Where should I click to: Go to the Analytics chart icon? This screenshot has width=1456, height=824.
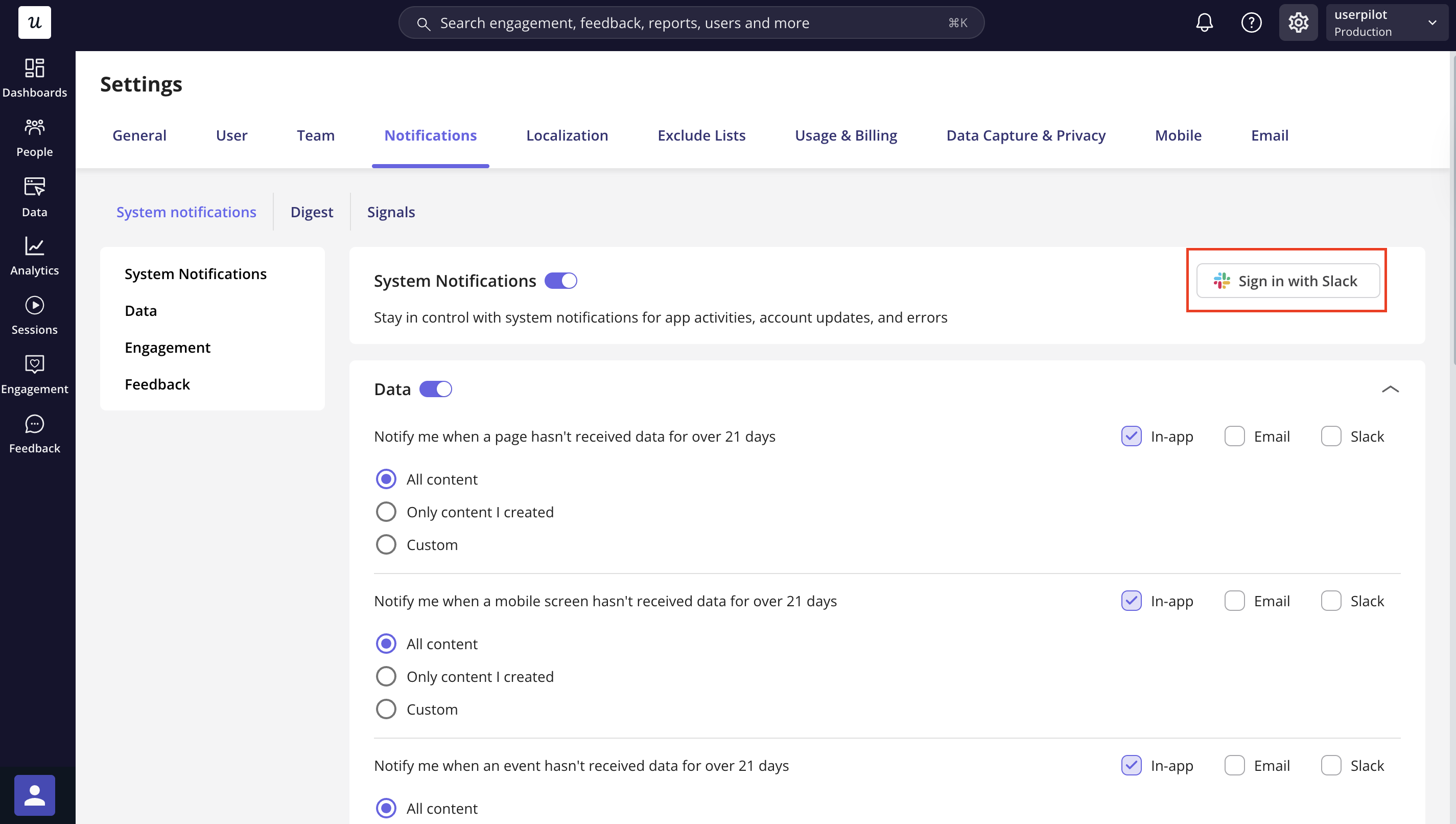click(35, 246)
